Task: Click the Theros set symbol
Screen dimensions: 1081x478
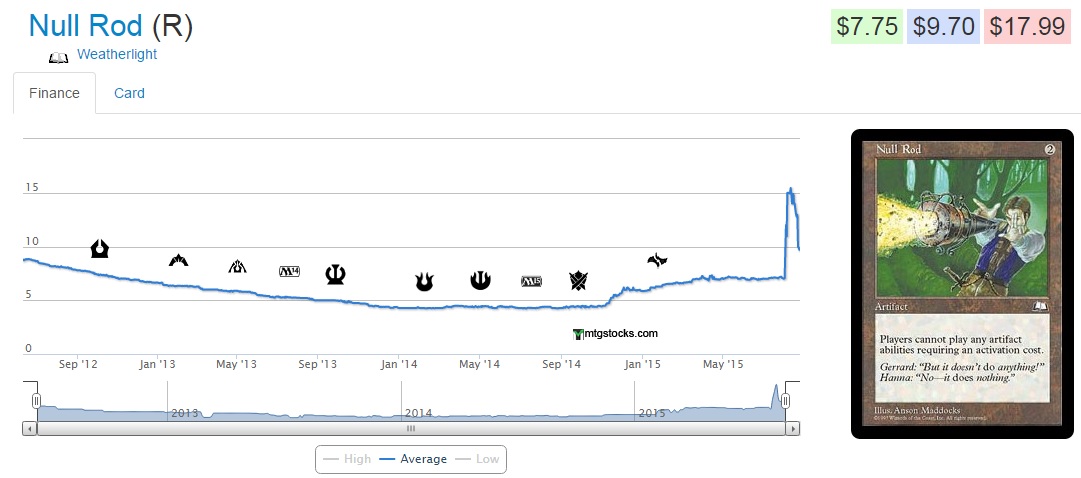Action: (335, 274)
